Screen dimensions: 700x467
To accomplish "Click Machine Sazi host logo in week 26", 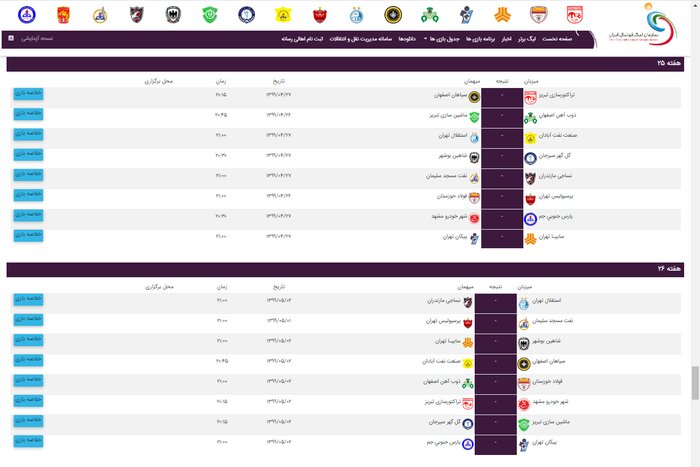I will click(524, 424).
